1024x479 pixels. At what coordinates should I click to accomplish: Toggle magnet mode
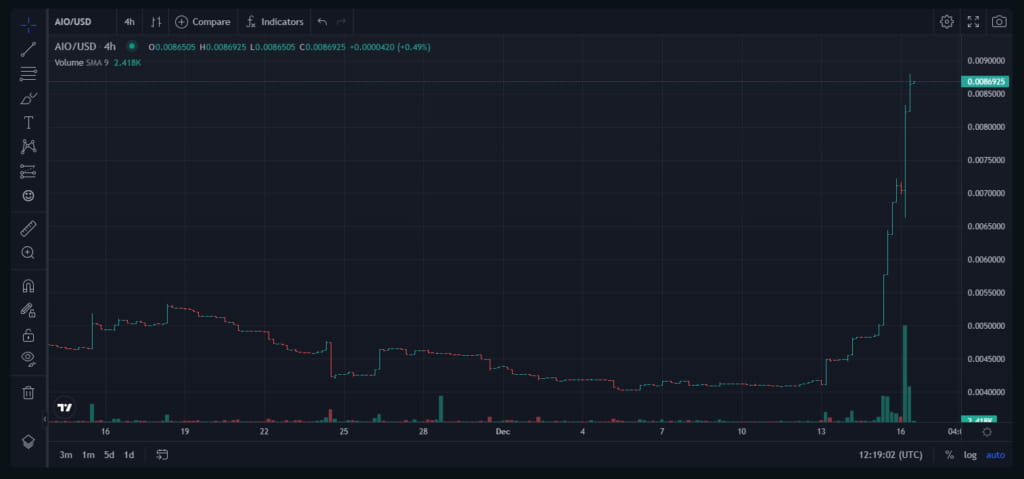(x=28, y=286)
